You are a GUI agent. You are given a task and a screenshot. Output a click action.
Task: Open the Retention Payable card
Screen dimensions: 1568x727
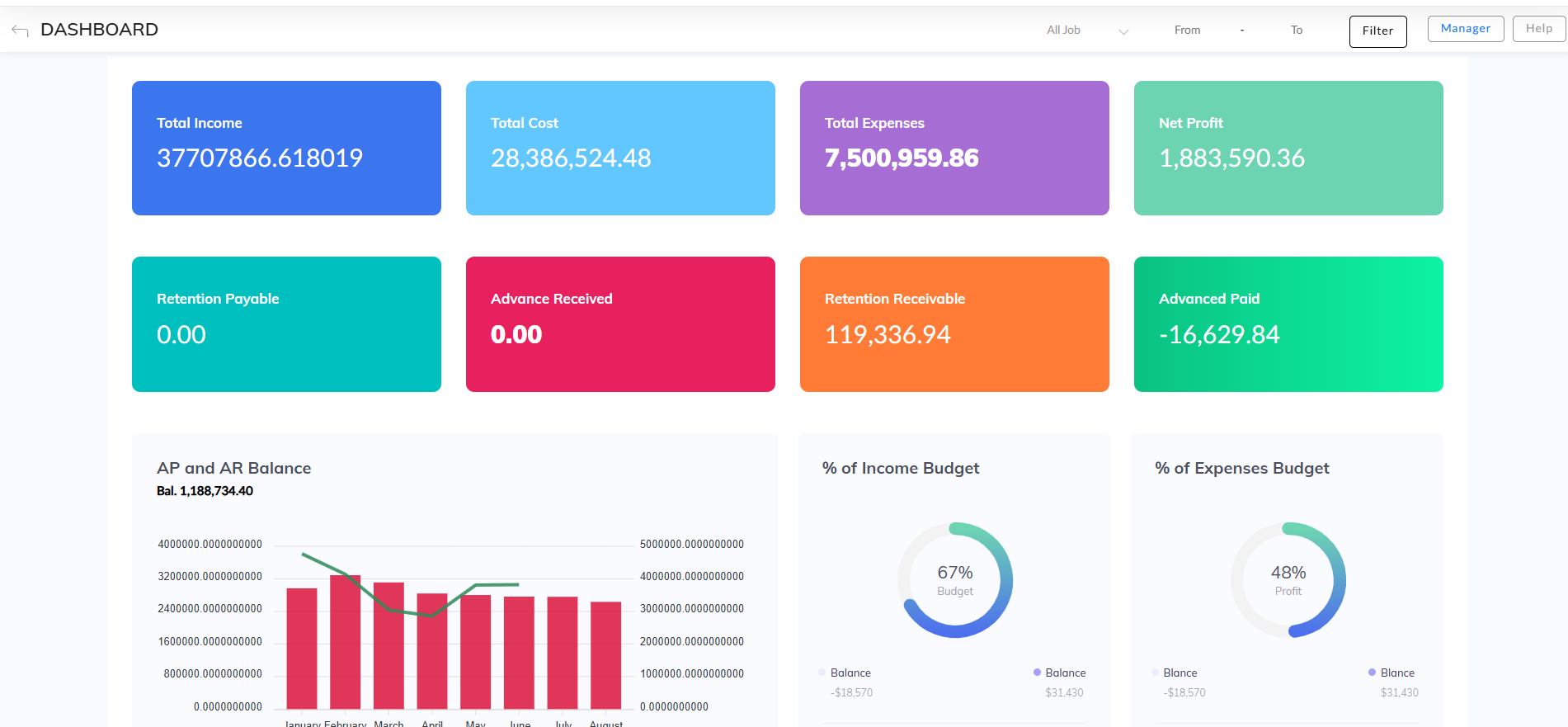pos(286,324)
